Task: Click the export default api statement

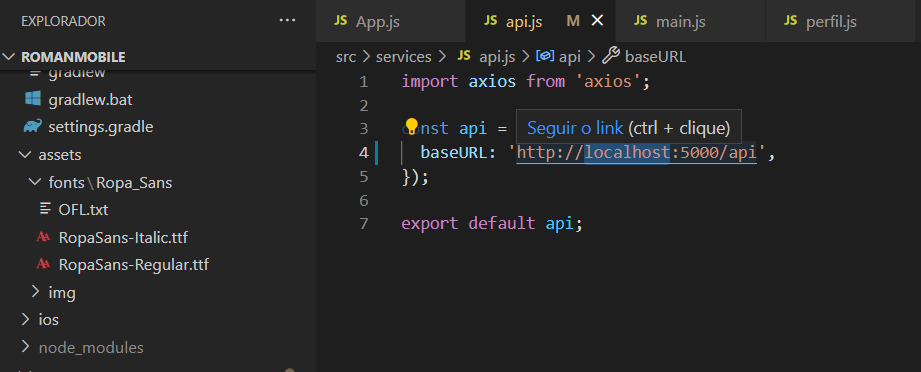Action: click(x=492, y=223)
